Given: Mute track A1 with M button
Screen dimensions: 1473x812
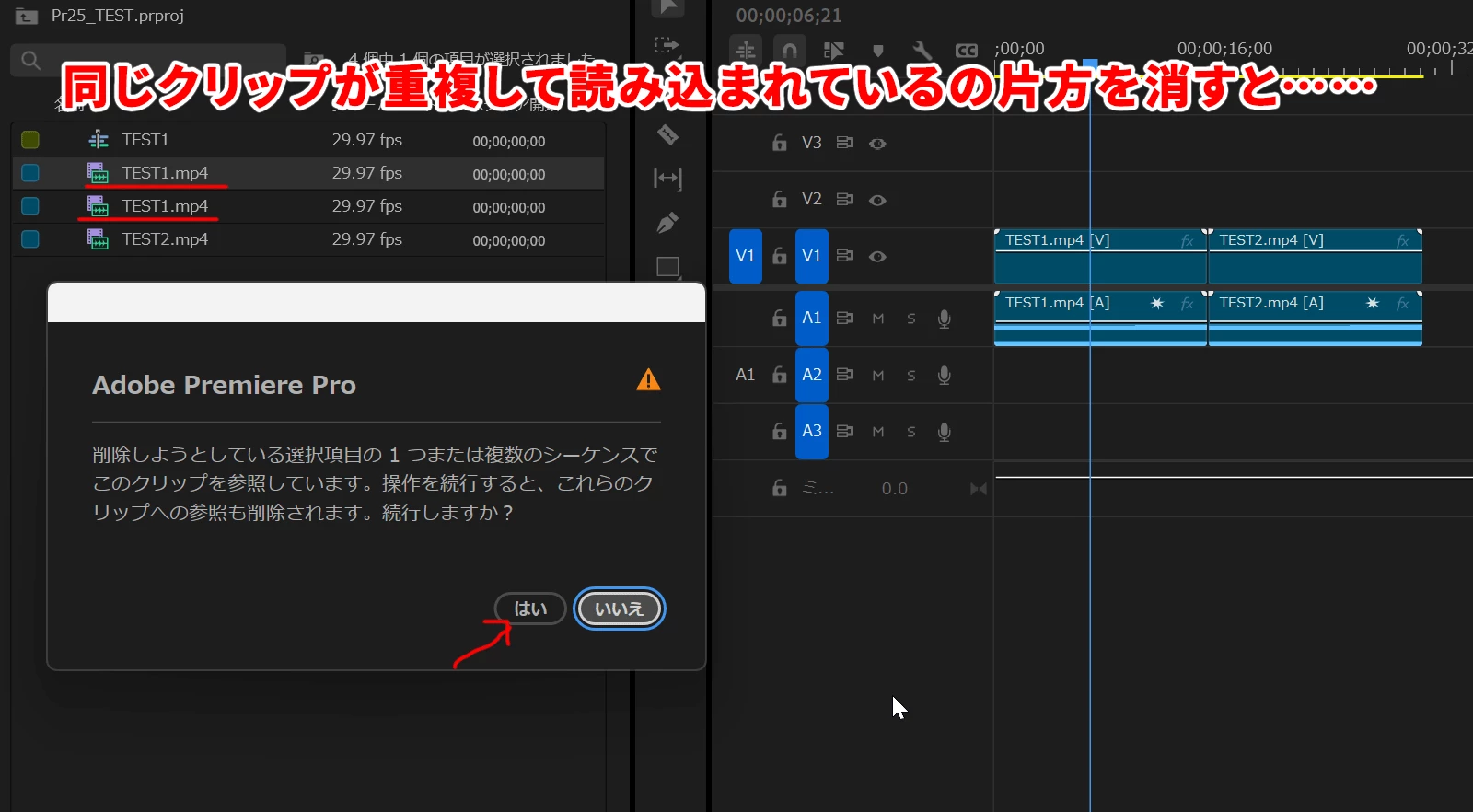Looking at the screenshot, I should (x=878, y=319).
